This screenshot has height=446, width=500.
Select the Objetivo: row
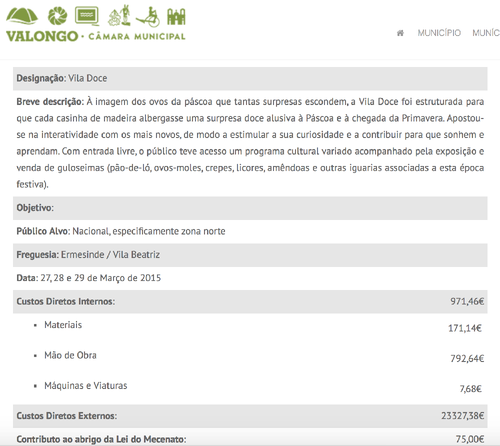(x=250, y=208)
